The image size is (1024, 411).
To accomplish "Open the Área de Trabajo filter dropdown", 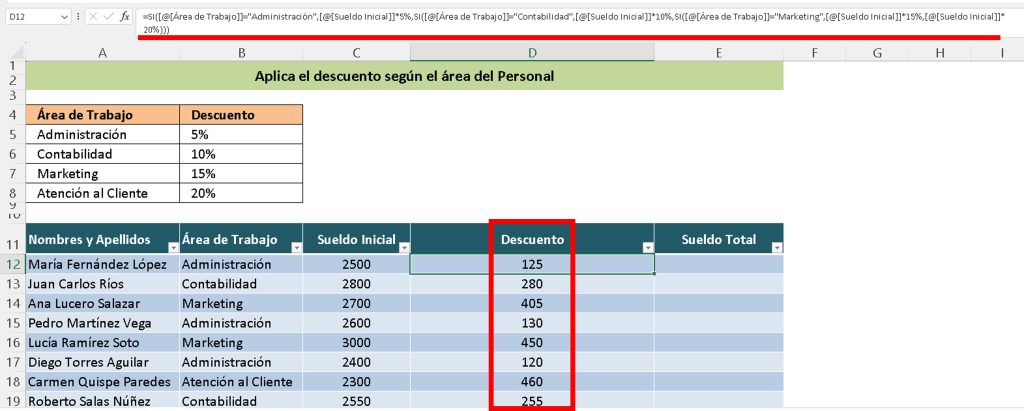I will point(295,247).
